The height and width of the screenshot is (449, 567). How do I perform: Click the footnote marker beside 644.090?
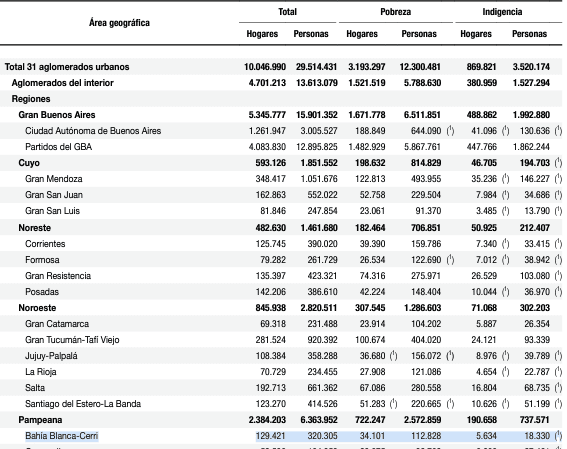pyautogui.click(x=450, y=131)
